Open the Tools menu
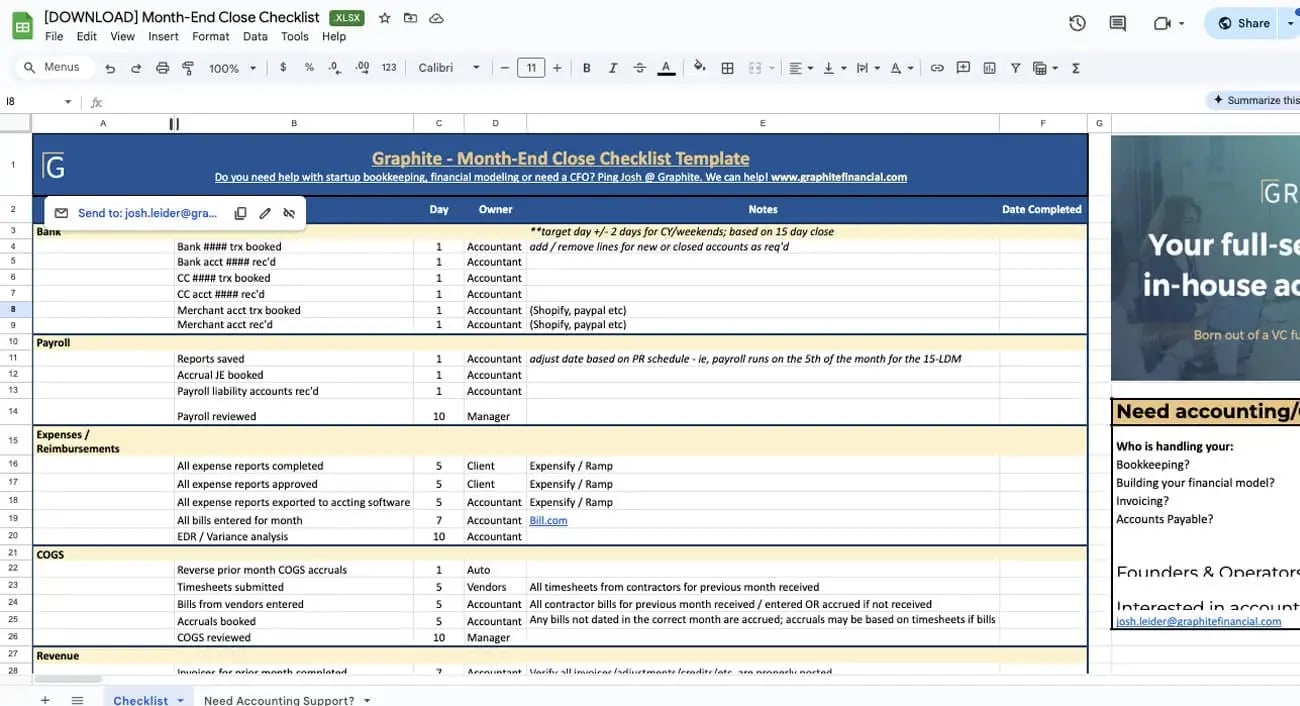Viewport: 1300px width, 706px height. [295, 36]
